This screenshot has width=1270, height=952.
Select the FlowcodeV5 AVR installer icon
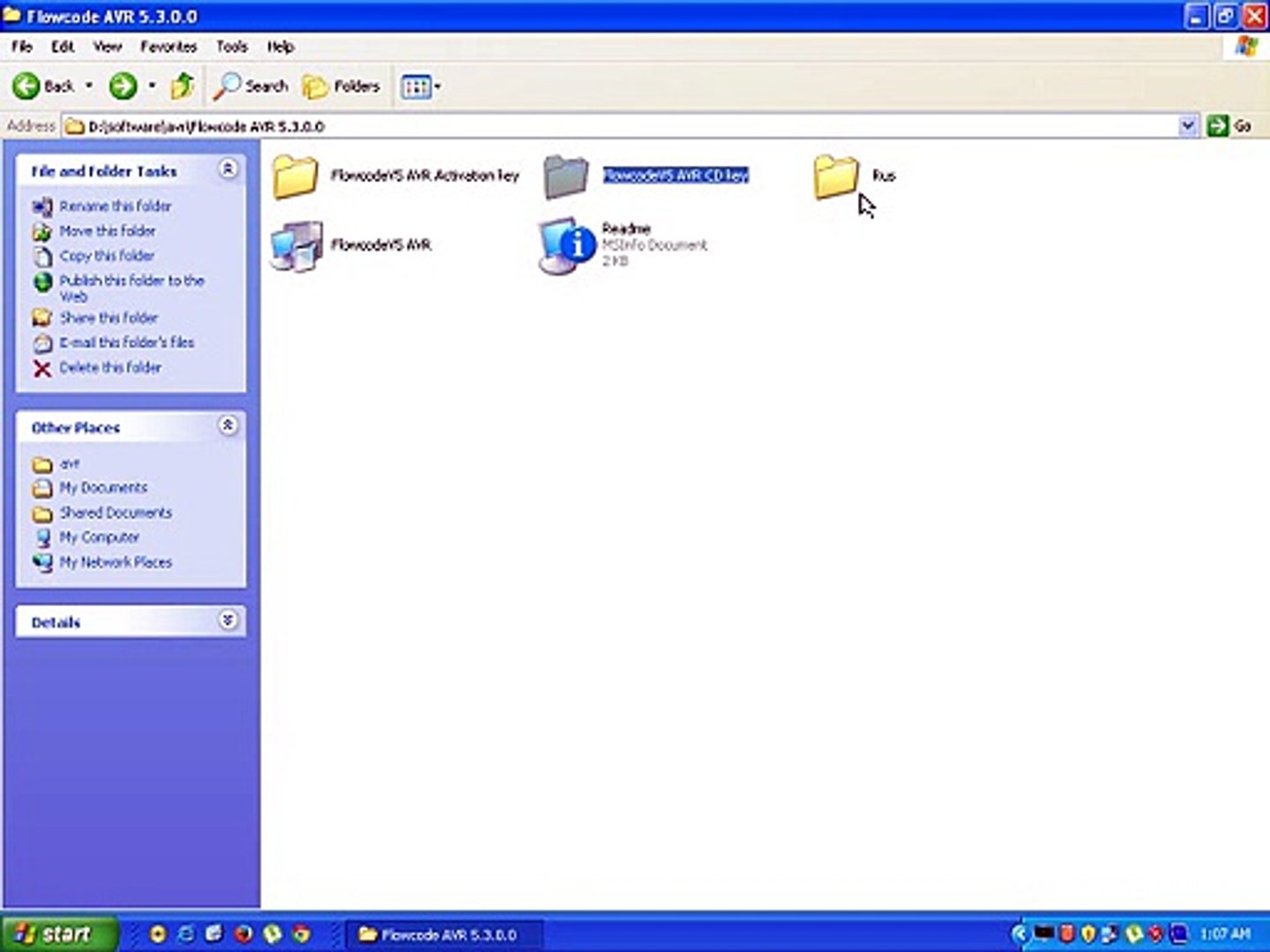[296, 245]
